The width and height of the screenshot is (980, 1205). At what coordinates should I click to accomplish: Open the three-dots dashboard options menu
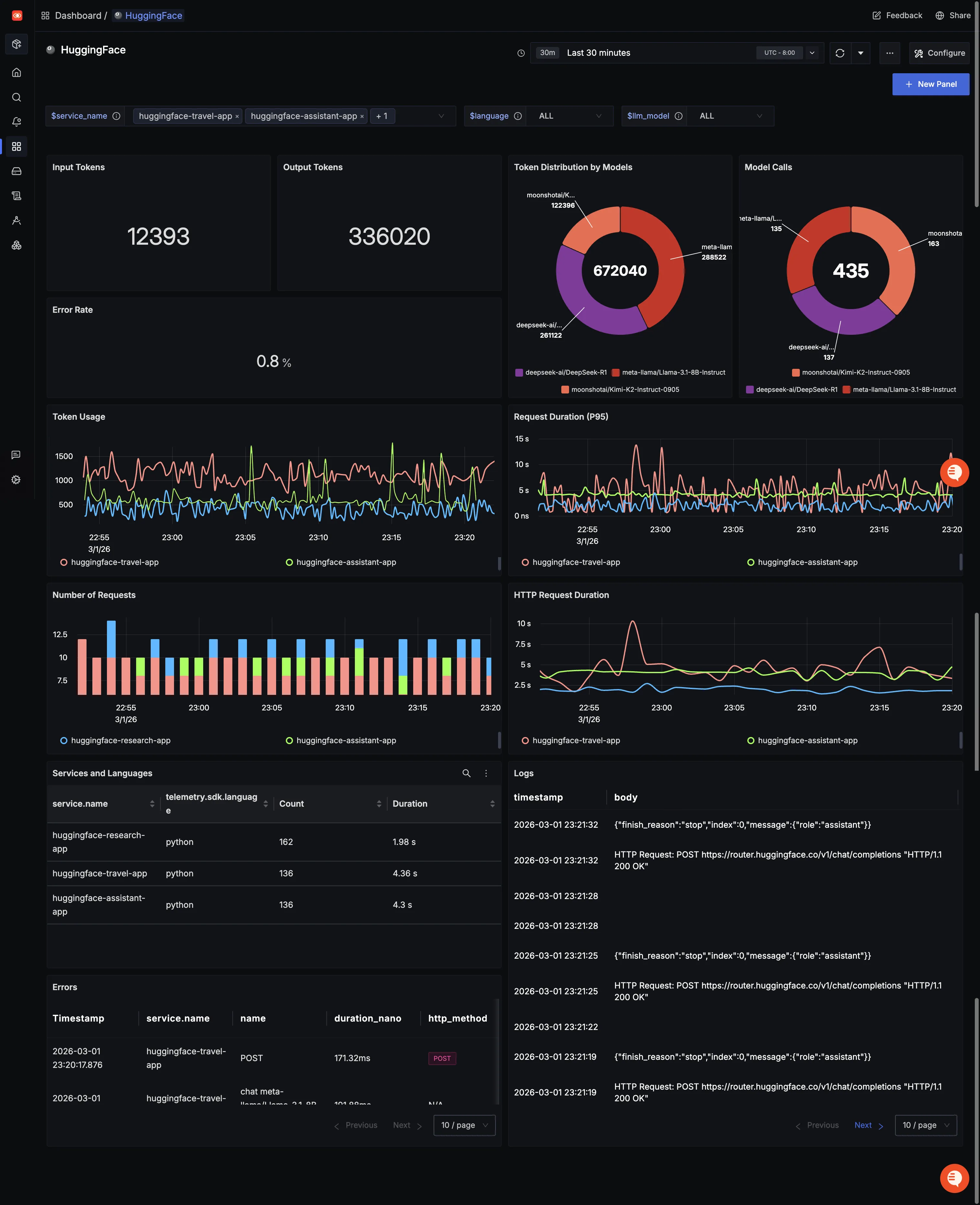coord(889,53)
